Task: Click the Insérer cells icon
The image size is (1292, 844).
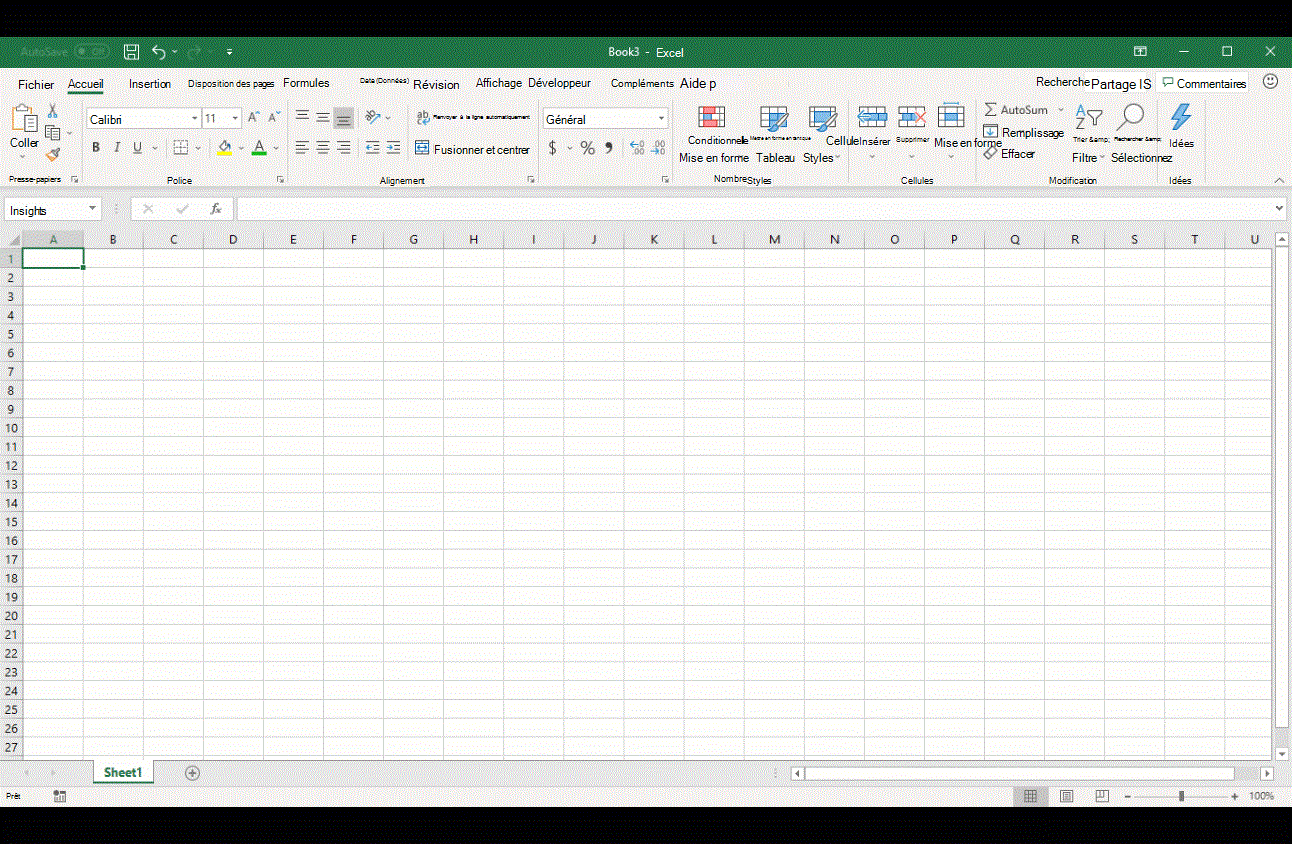Action: tap(872, 117)
